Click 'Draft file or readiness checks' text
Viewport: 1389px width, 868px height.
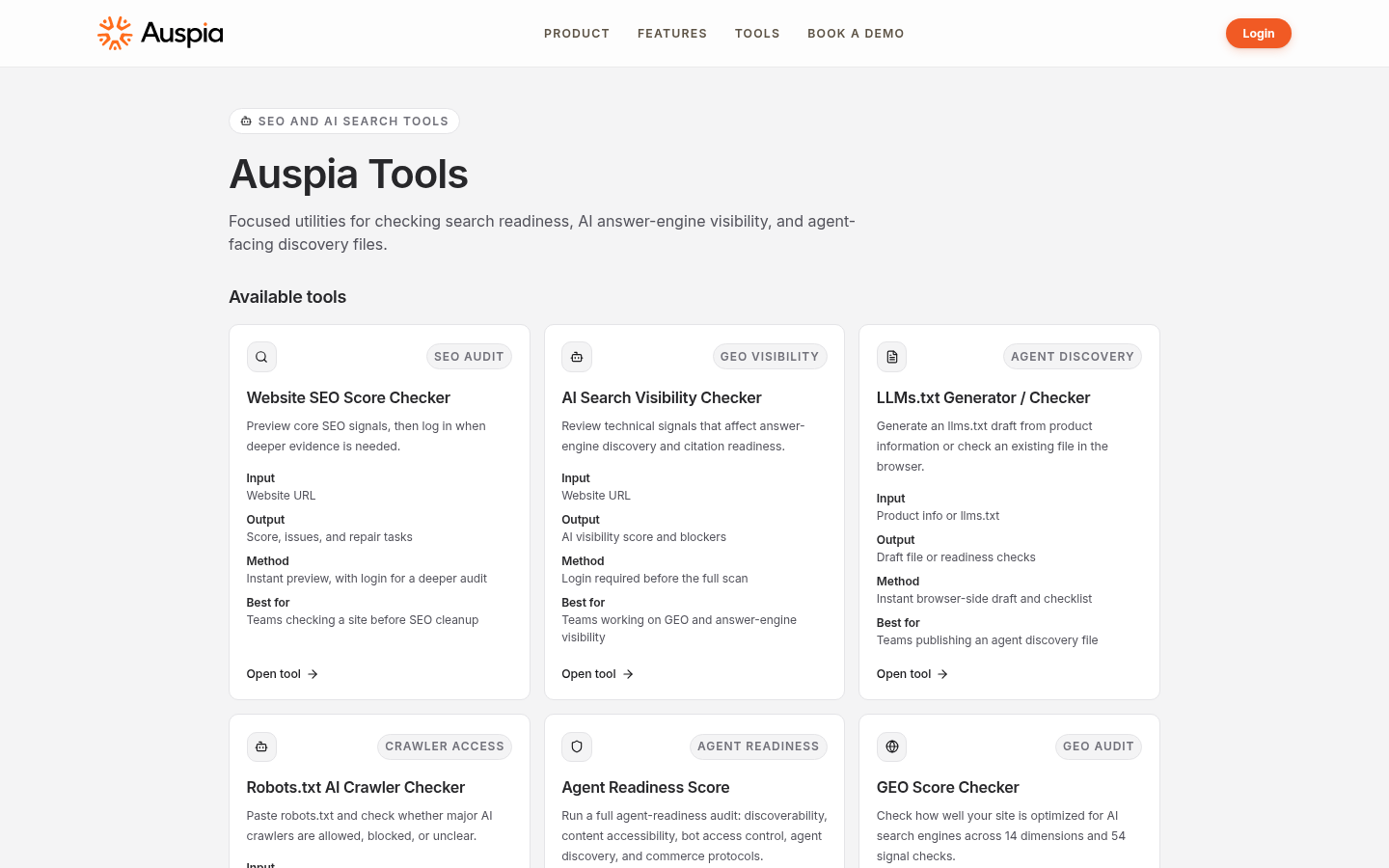(956, 557)
